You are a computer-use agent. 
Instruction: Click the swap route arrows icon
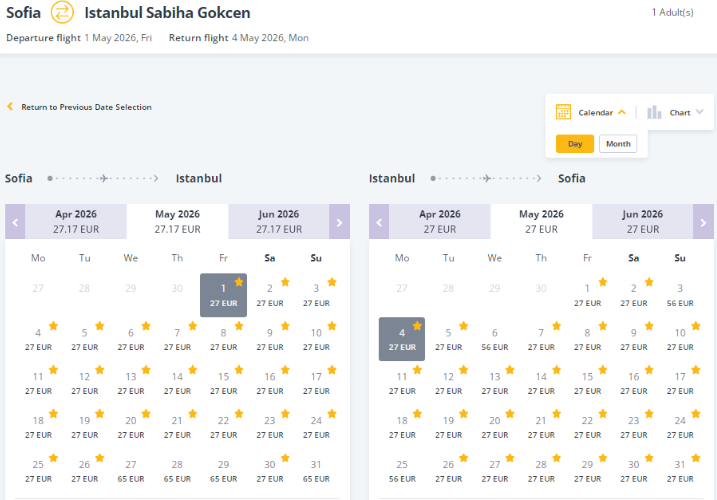coord(62,13)
